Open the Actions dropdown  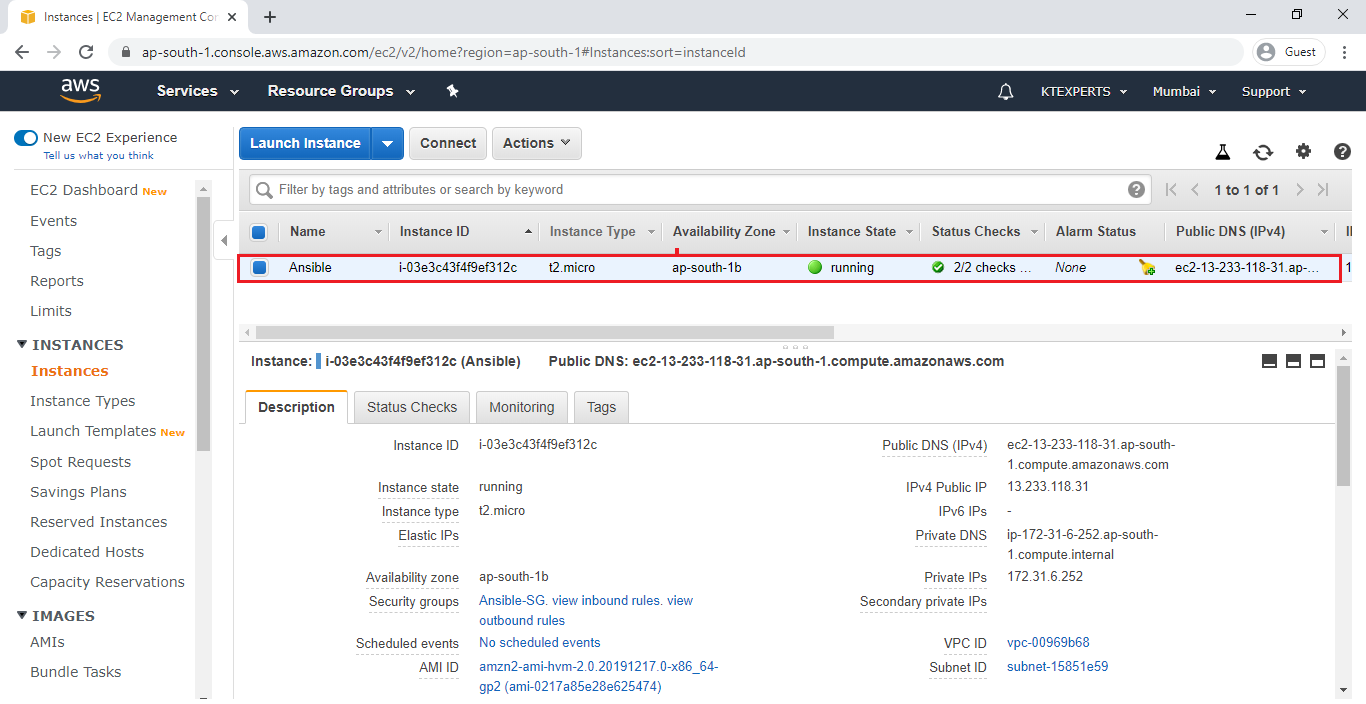536,143
